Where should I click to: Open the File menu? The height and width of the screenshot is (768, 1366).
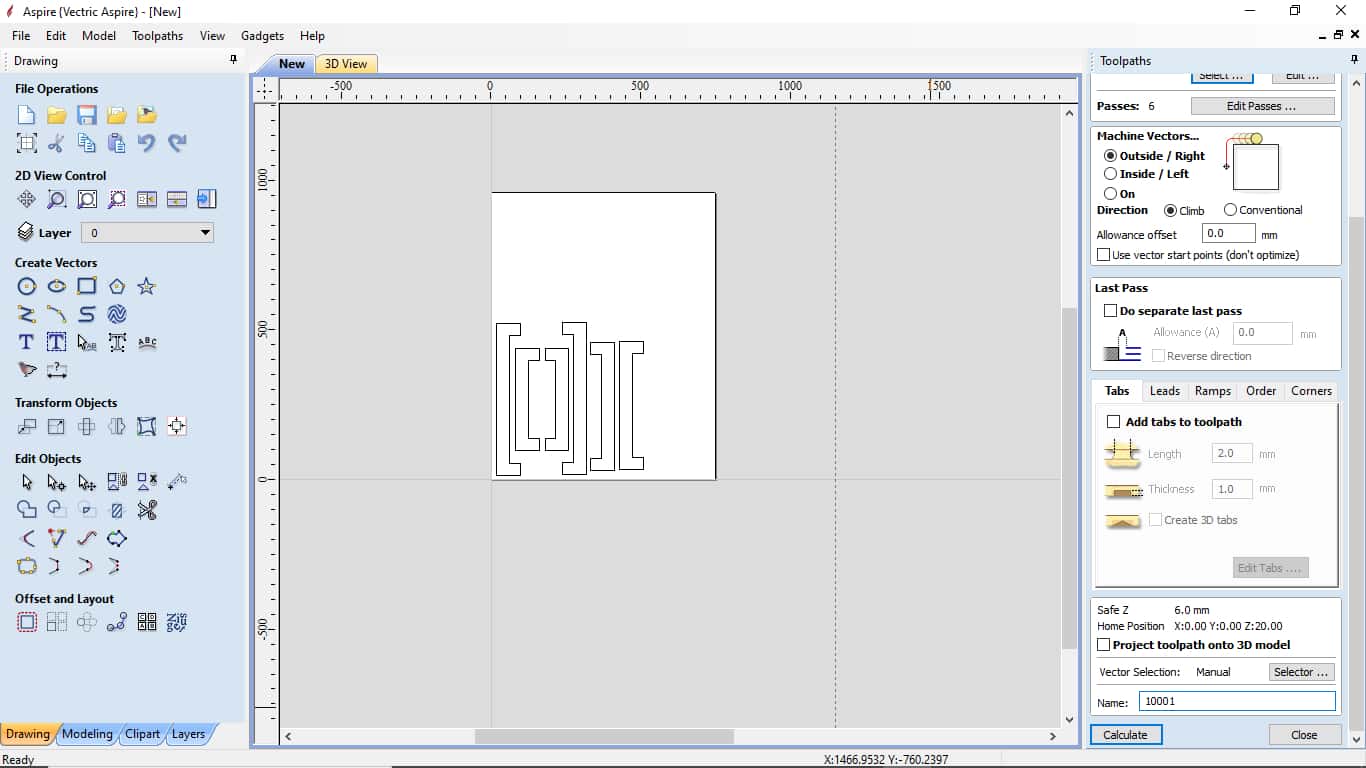coord(21,35)
